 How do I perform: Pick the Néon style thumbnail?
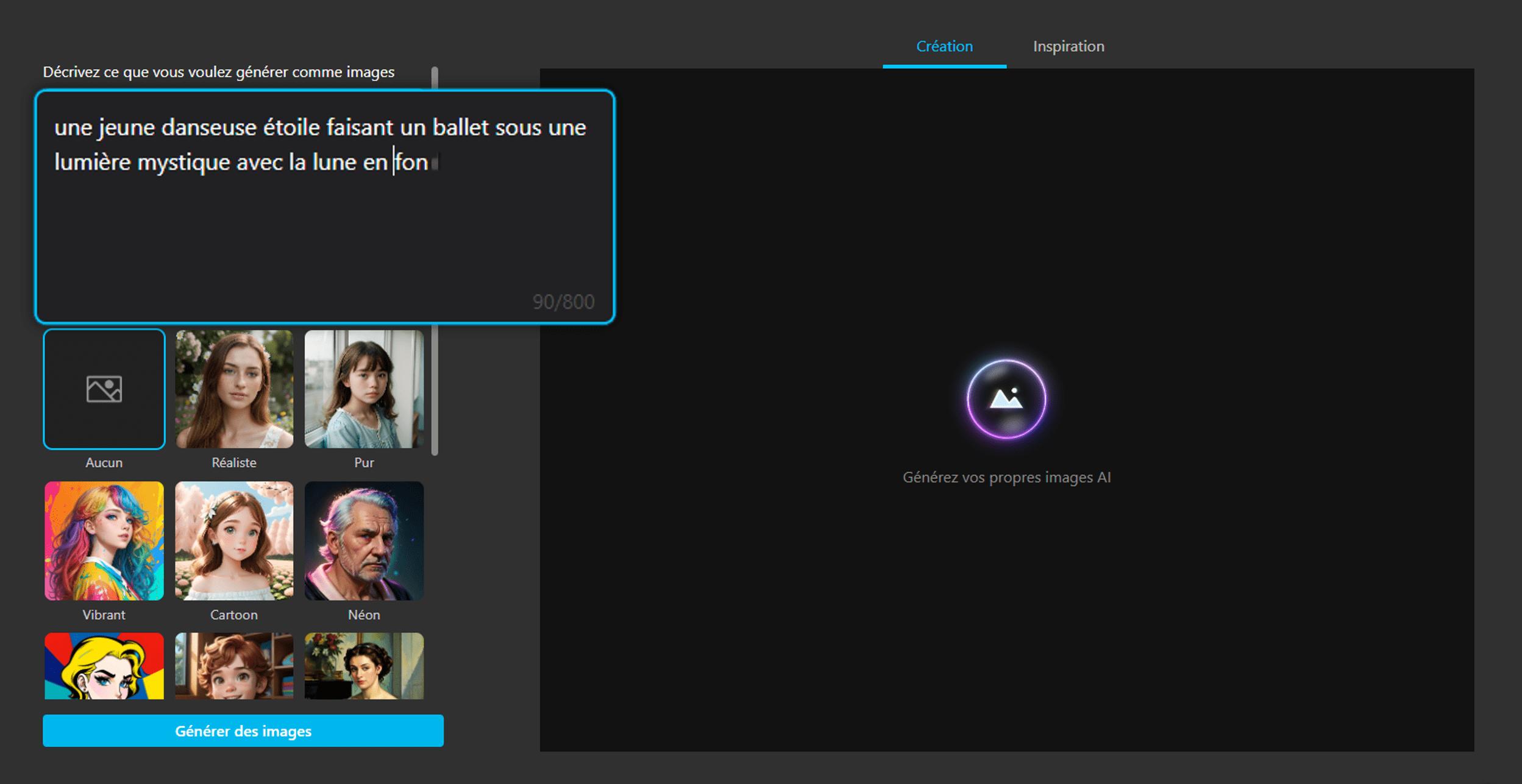(x=364, y=540)
